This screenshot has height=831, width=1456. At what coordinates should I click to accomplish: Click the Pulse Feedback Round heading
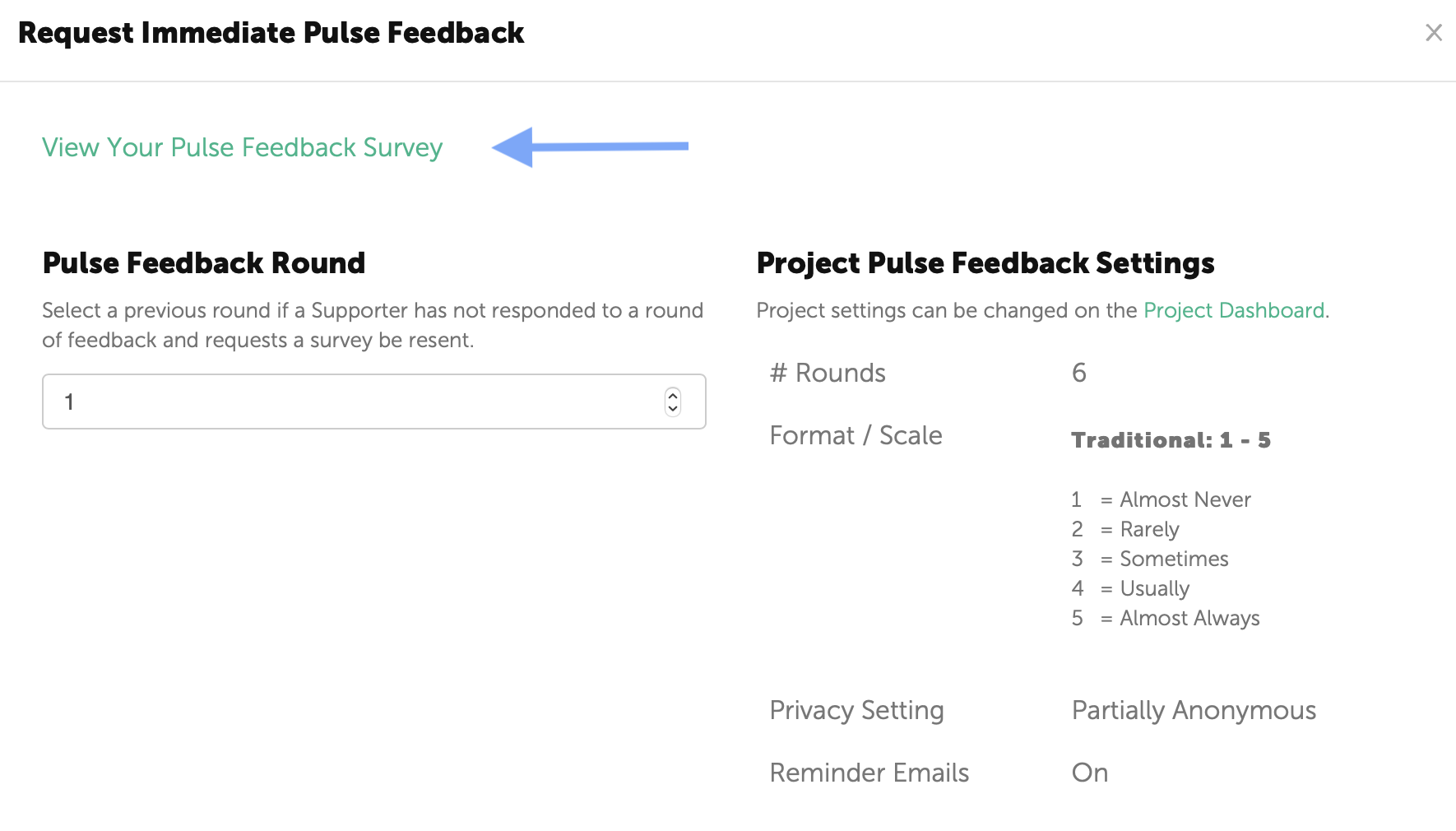[x=203, y=263]
